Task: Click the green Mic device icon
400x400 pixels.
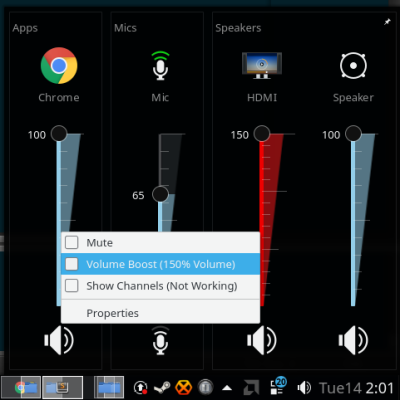Action: (x=160, y=65)
